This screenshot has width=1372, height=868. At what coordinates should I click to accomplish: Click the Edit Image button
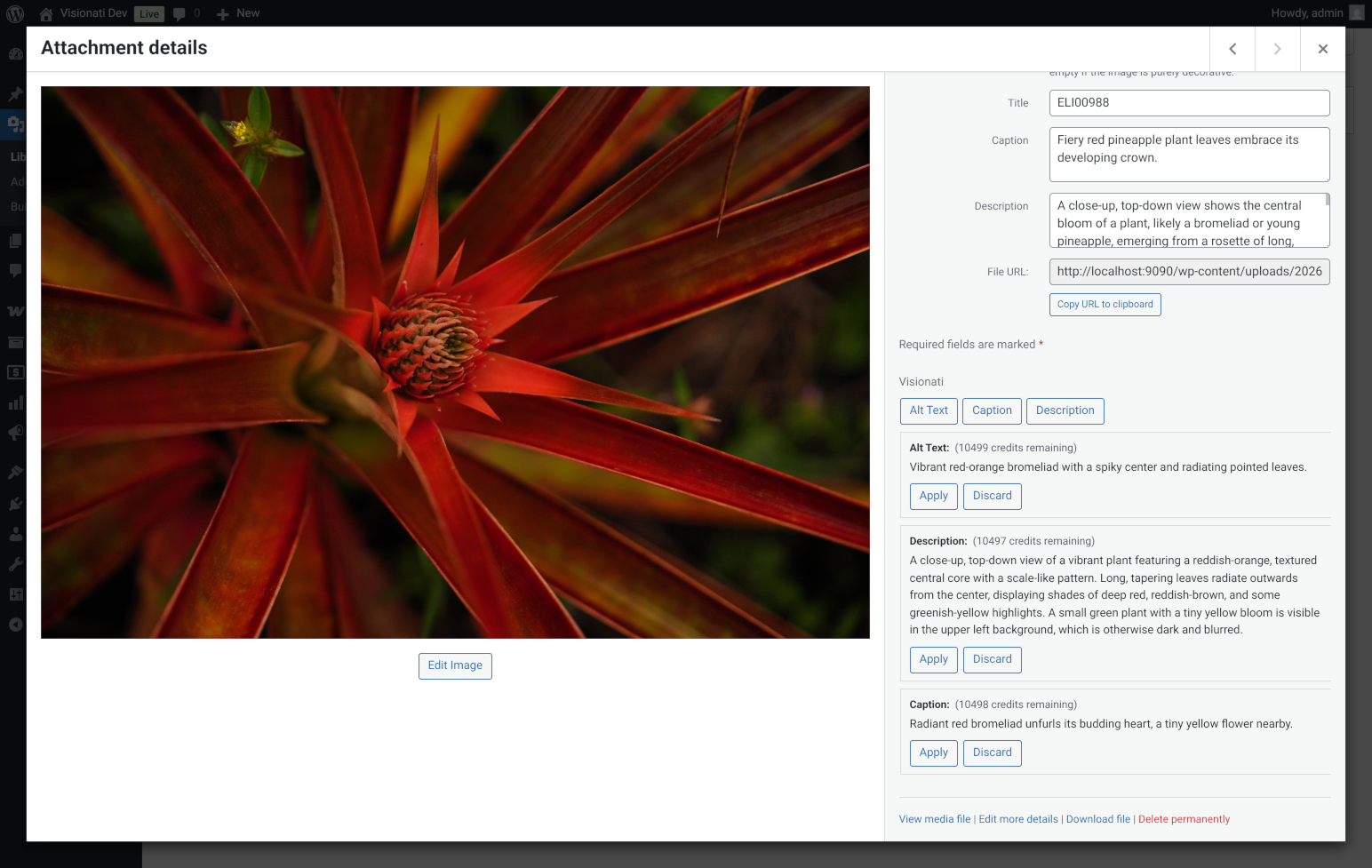[x=455, y=665]
